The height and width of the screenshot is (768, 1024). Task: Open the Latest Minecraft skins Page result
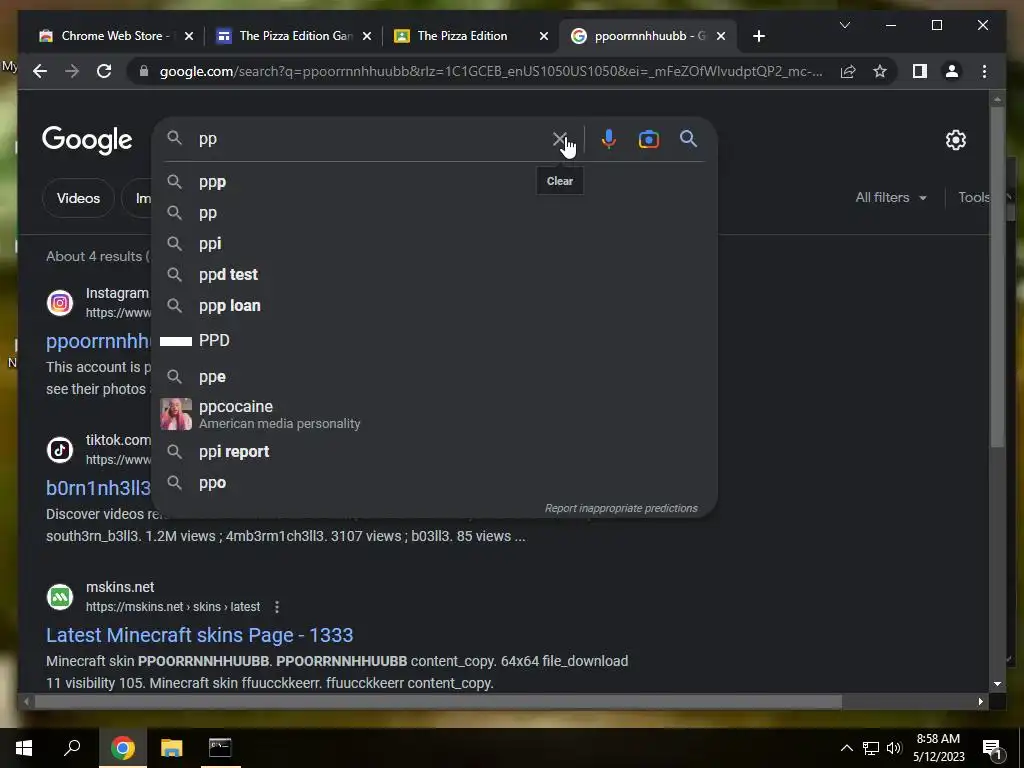200,635
